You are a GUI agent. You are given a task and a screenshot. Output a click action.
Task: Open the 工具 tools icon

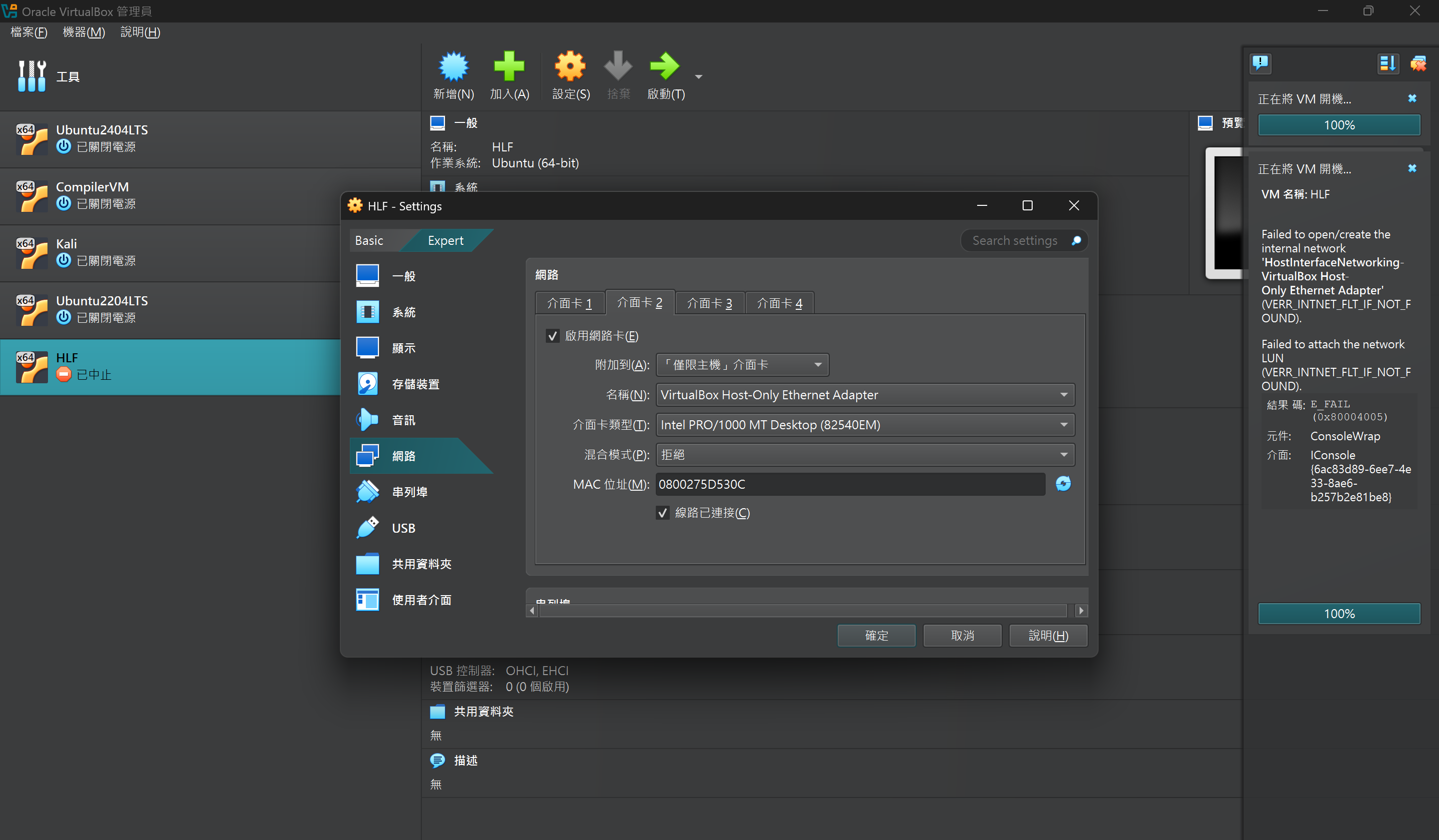point(32,76)
